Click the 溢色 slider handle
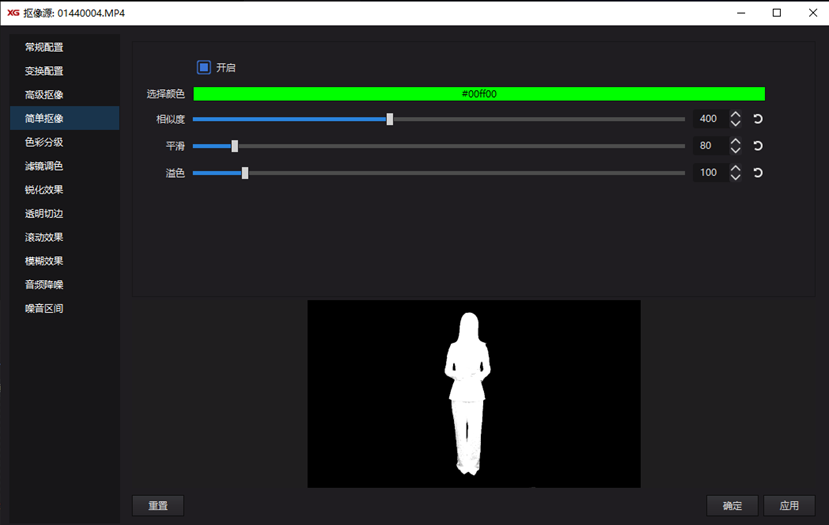 pos(245,173)
